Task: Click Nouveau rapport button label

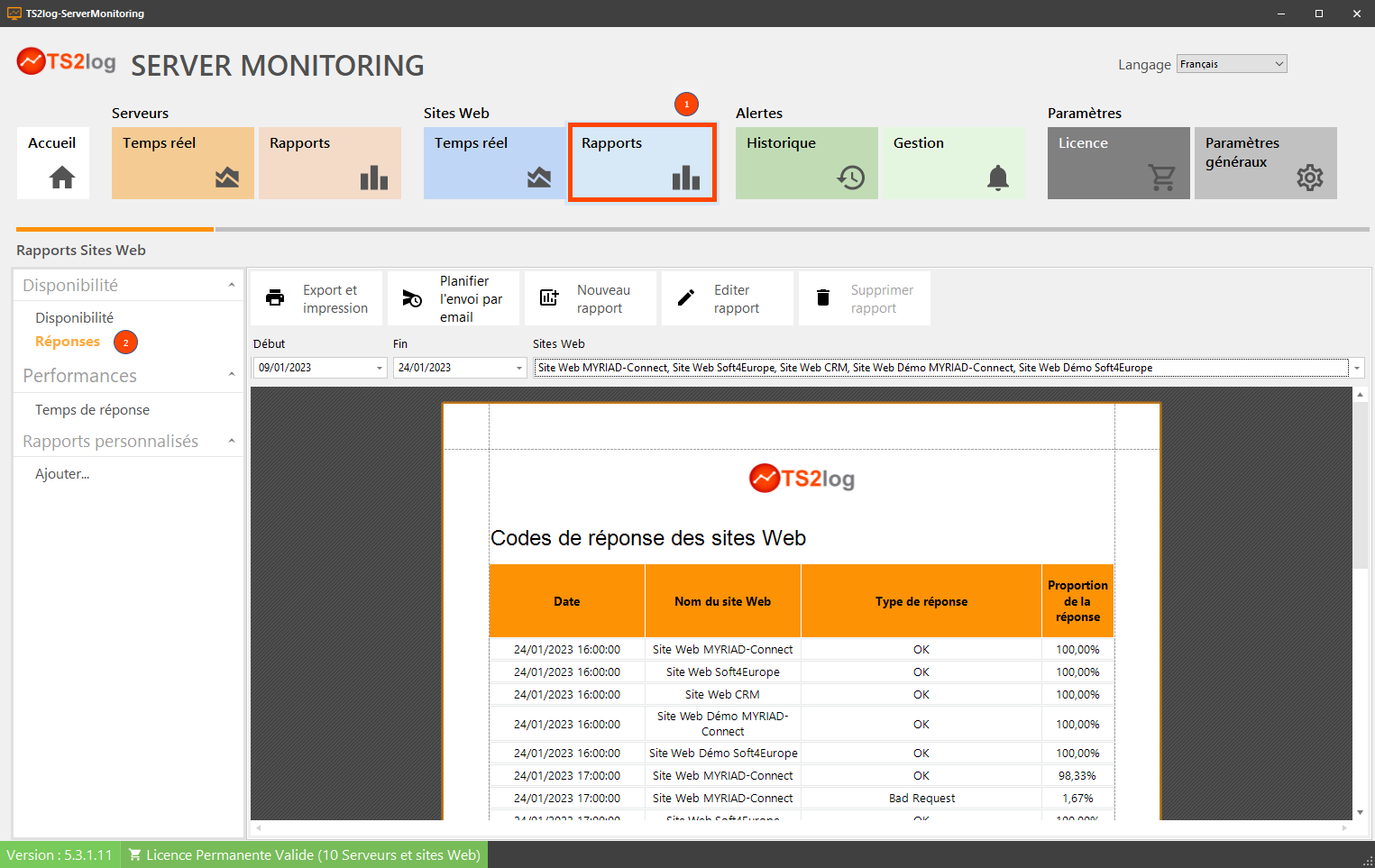Action: [603, 299]
